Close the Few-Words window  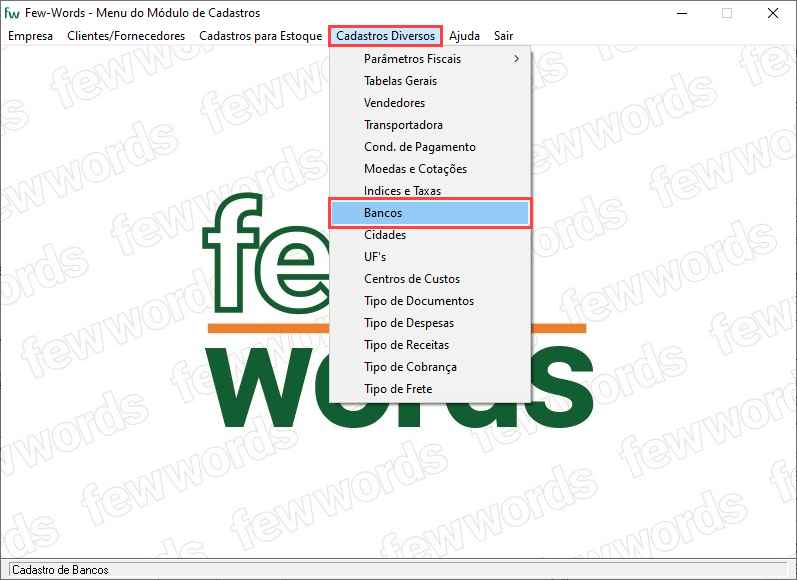pyautogui.click(x=773, y=13)
